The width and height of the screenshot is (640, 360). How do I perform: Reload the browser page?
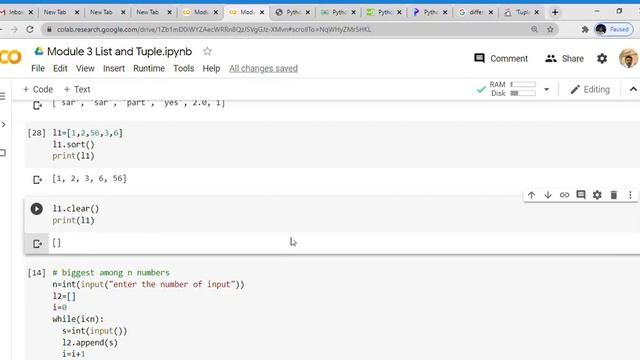pyautogui.click(x=30, y=29)
